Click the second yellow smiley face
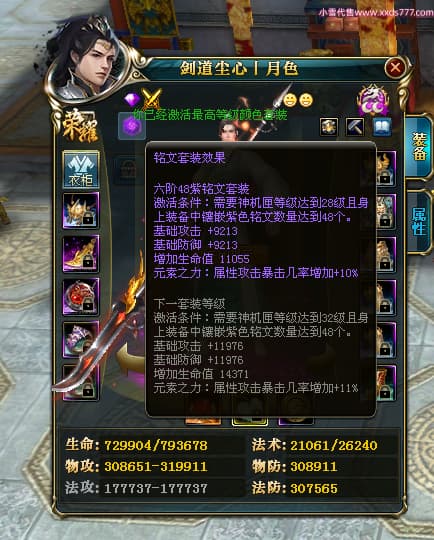 306,100
